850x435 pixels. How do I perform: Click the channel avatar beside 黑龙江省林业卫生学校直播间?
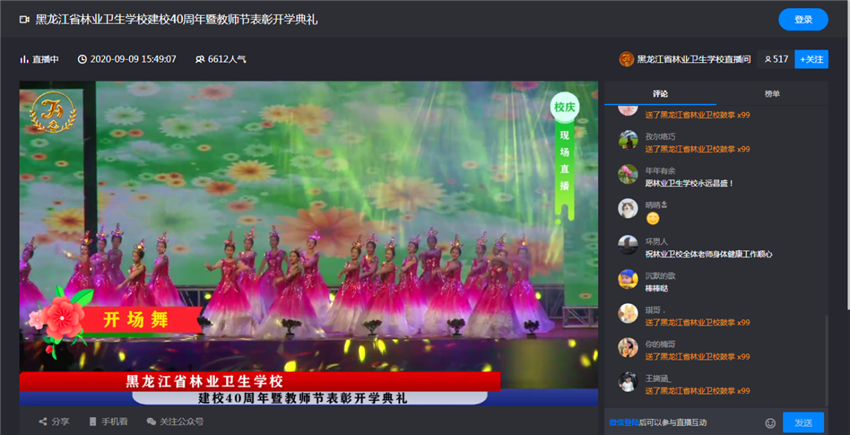tap(626, 59)
